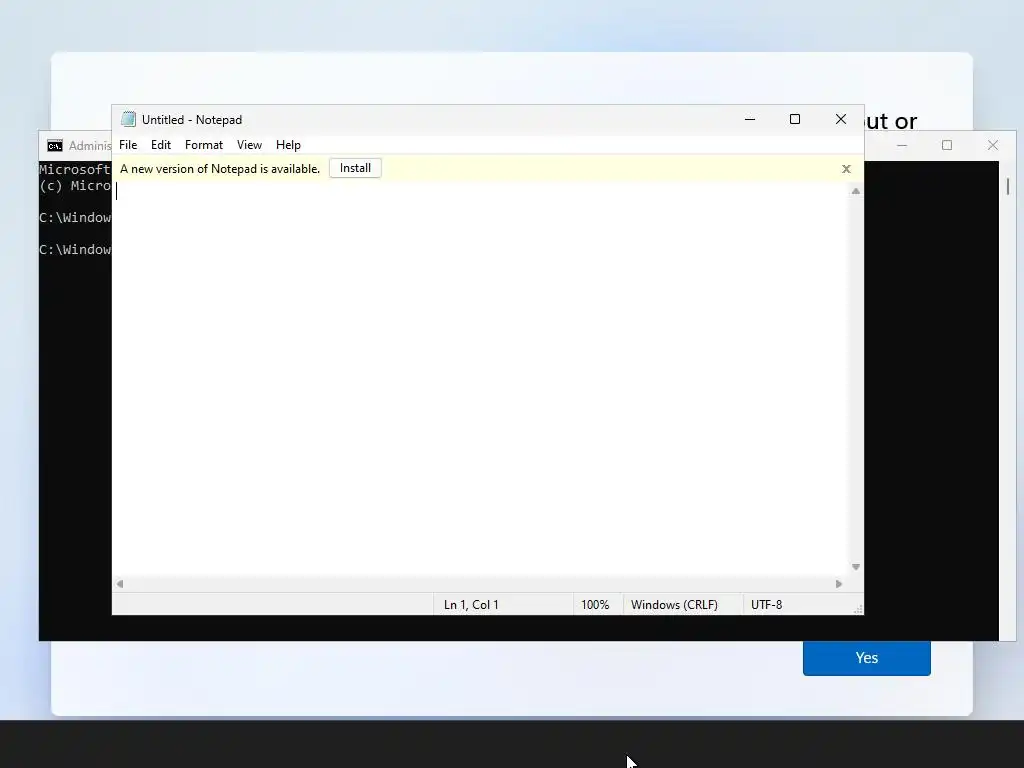Dismiss the Notepad update notification bar
This screenshot has width=1024, height=768.
tap(846, 169)
